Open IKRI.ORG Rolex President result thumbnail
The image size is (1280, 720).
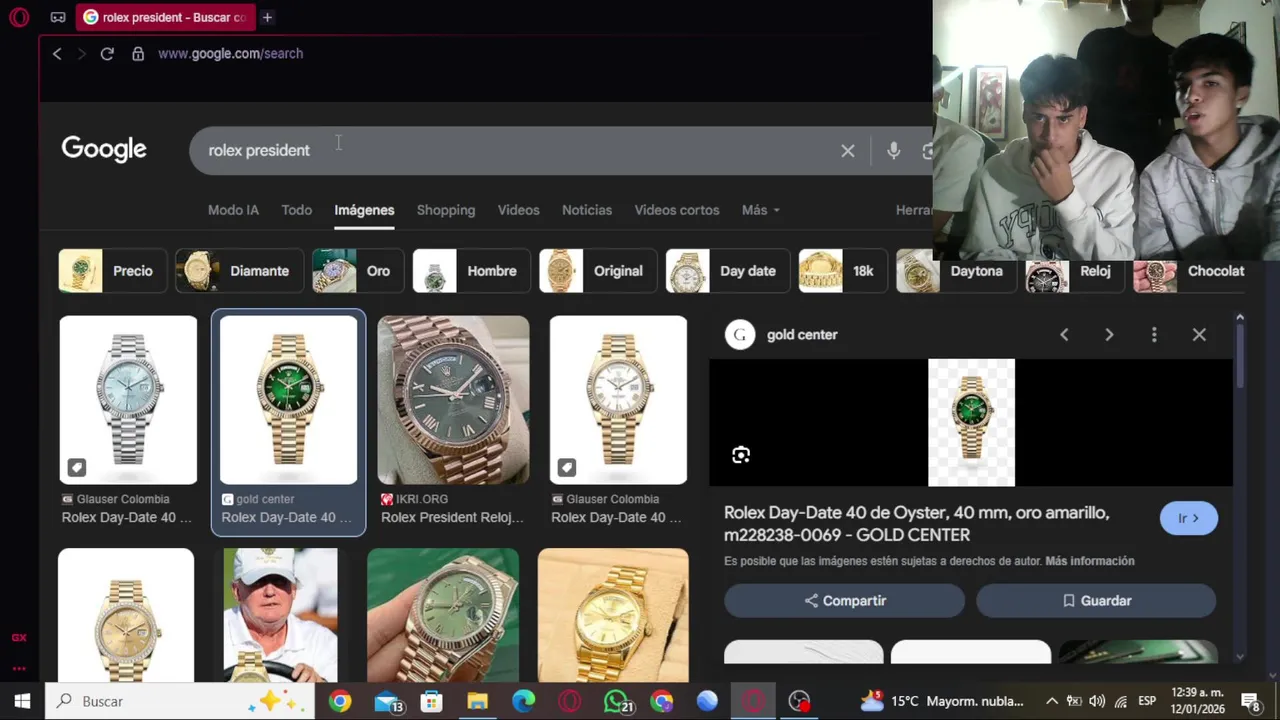click(453, 400)
